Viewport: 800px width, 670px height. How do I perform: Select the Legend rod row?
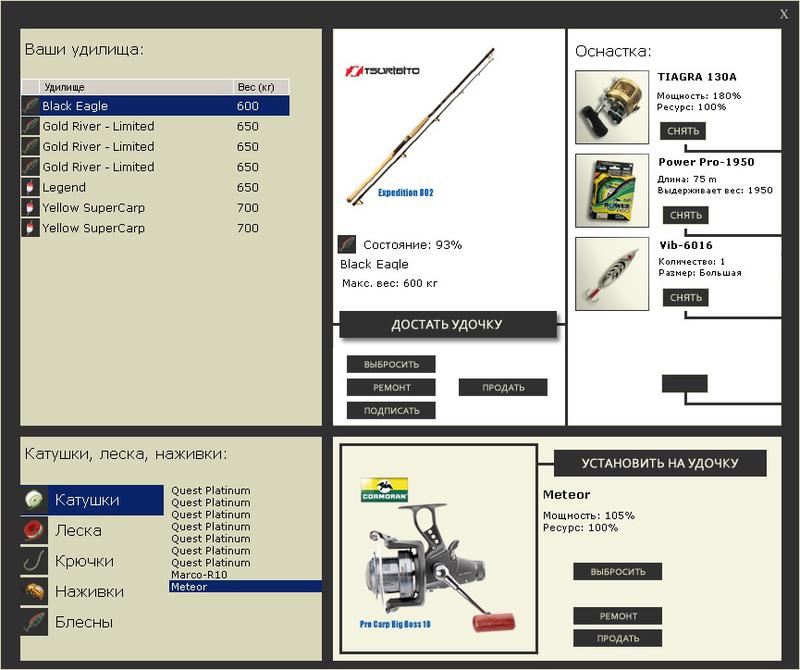click(156, 187)
